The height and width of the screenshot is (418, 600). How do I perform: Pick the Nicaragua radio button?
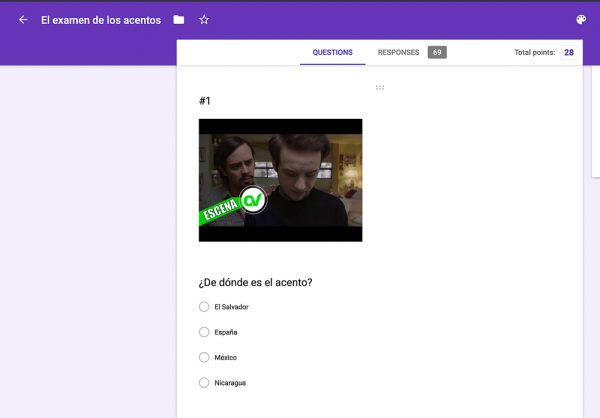pyautogui.click(x=204, y=382)
